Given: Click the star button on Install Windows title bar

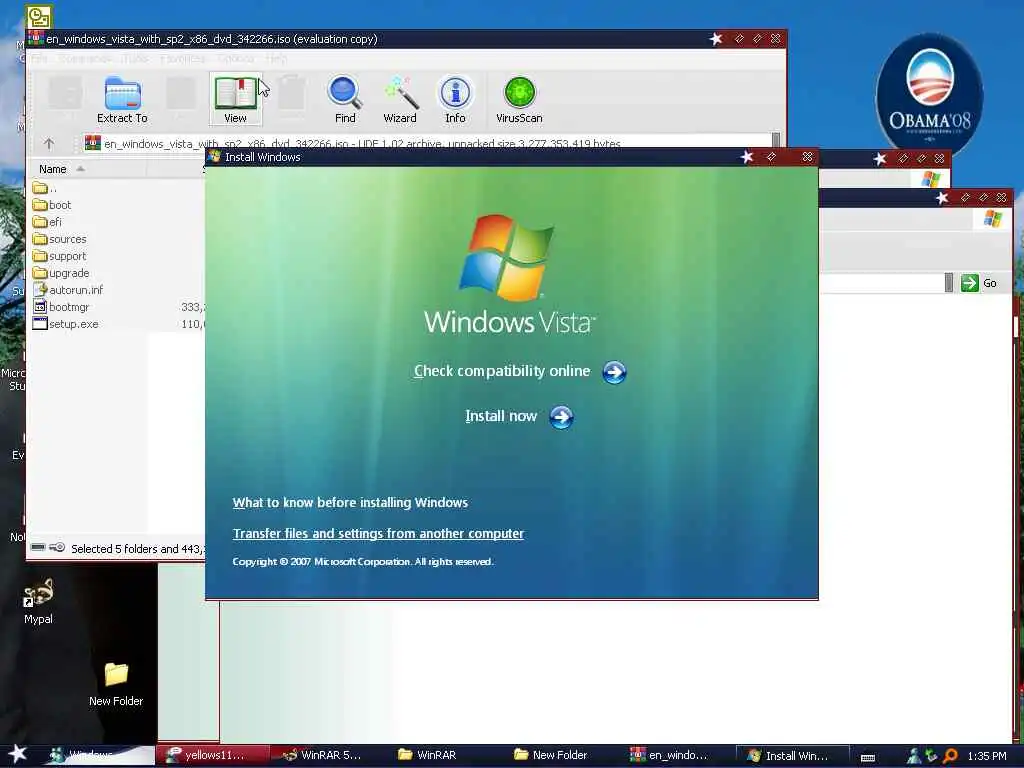Looking at the screenshot, I should point(747,157).
